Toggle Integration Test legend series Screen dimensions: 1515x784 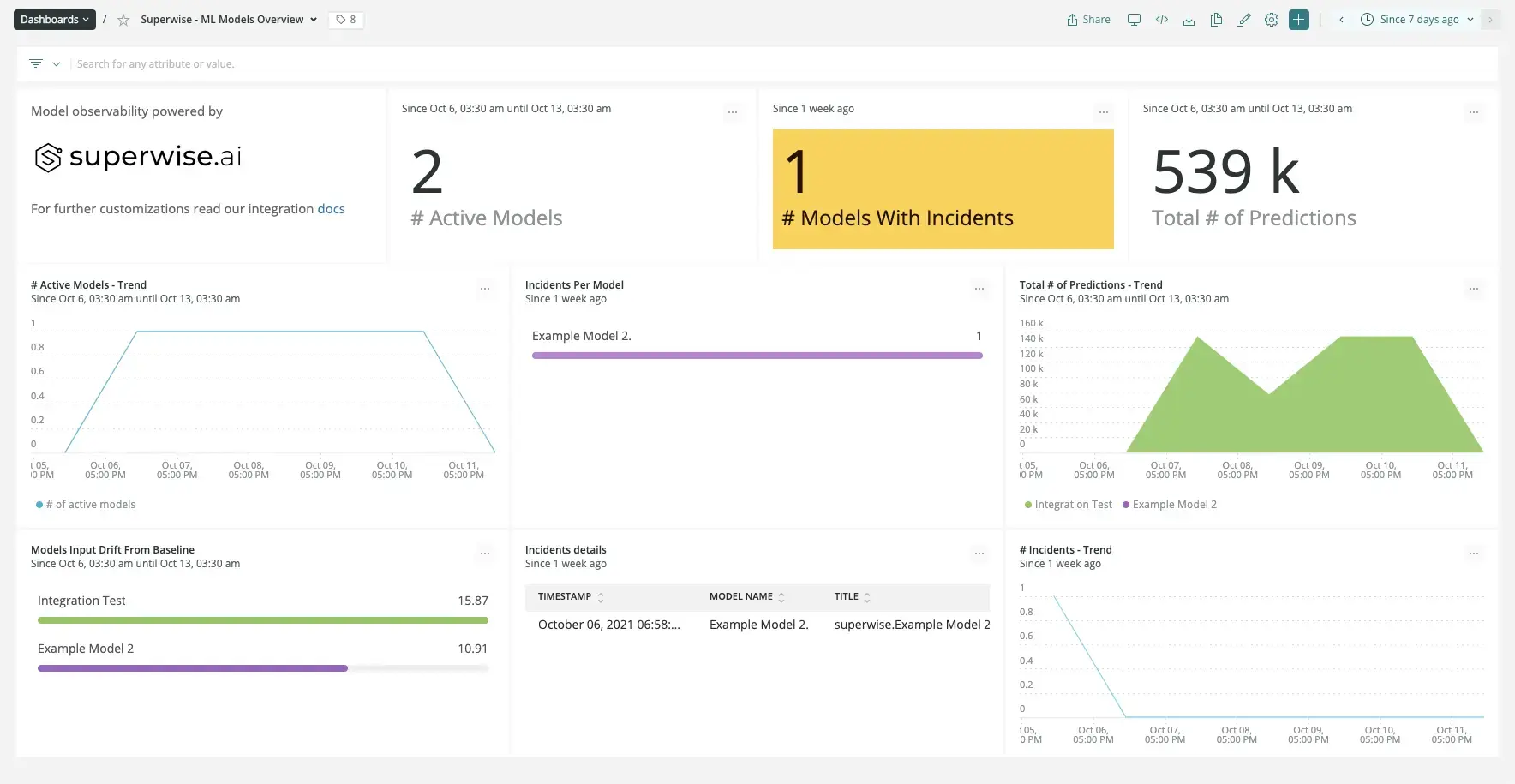click(x=1069, y=505)
